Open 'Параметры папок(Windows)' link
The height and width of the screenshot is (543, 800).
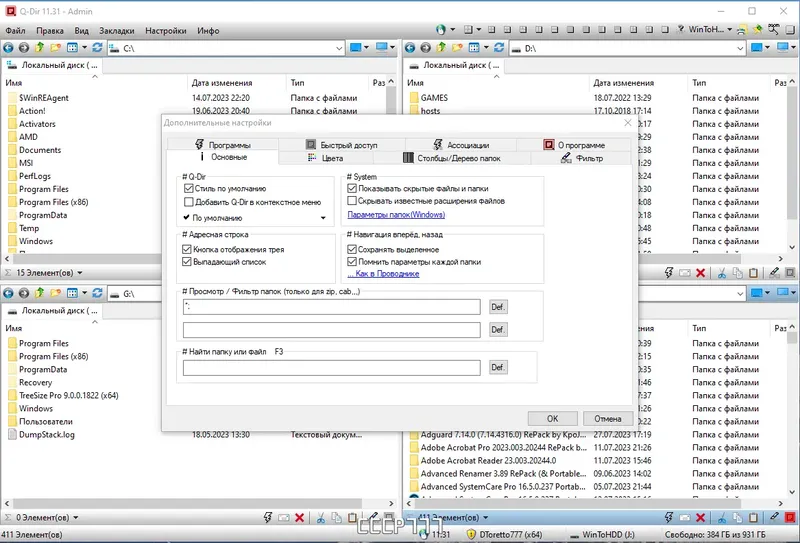click(x=396, y=215)
